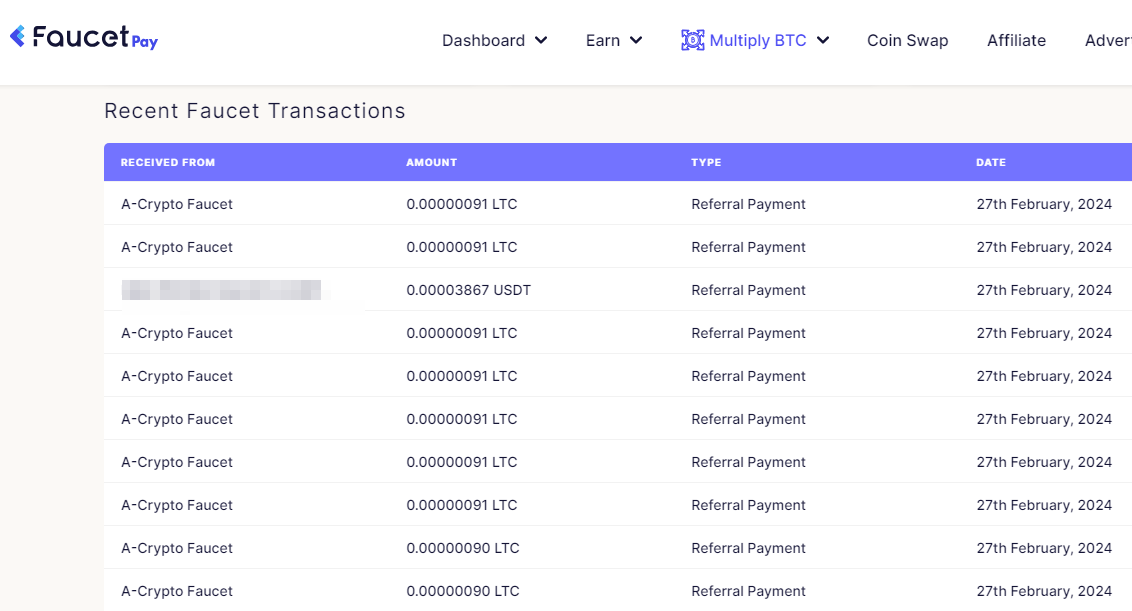Click the Recent Faucet Transactions heading
The width and height of the screenshot is (1132, 611).
(x=255, y=111)
